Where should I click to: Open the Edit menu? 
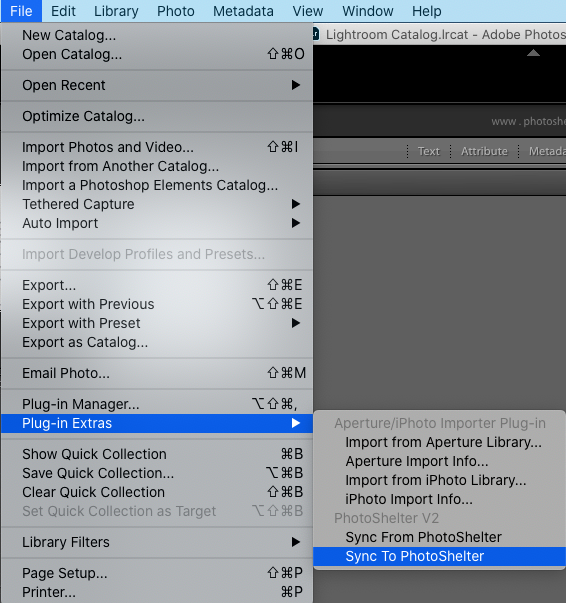coord(63,11)
